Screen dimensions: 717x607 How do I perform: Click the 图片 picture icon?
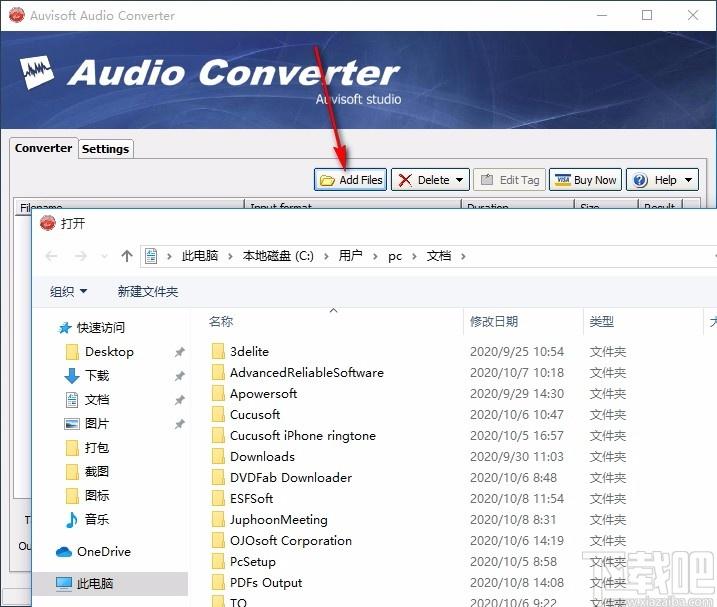72,424
